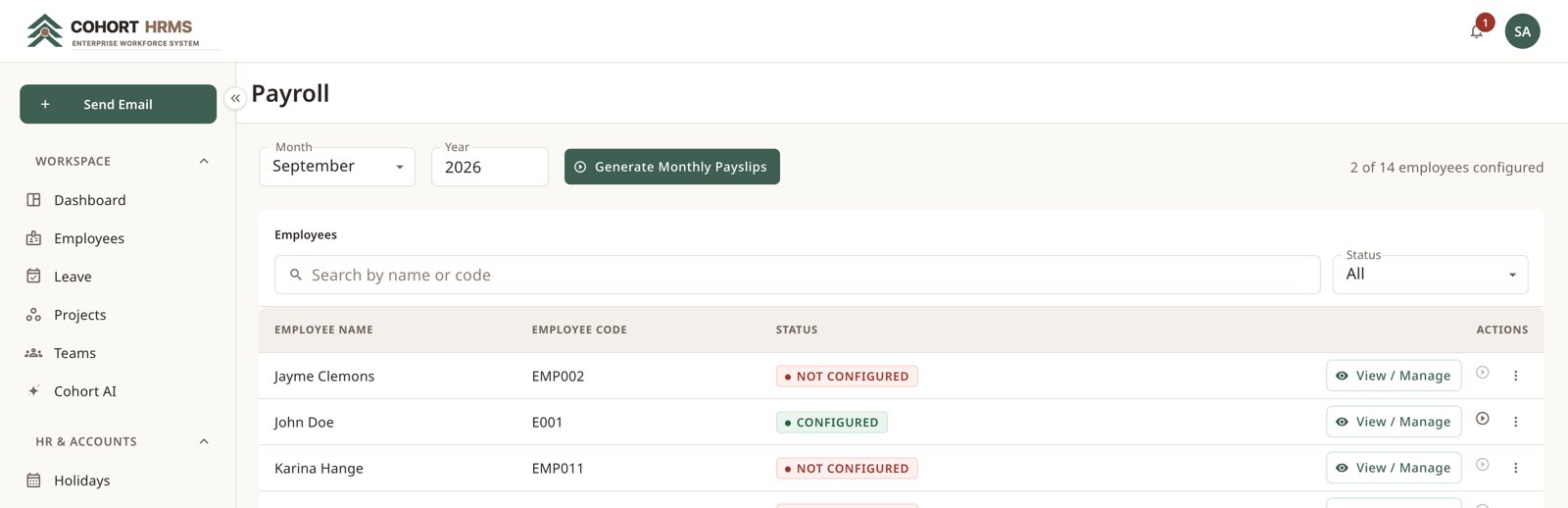Click the search by name or code field

[798, 275]
